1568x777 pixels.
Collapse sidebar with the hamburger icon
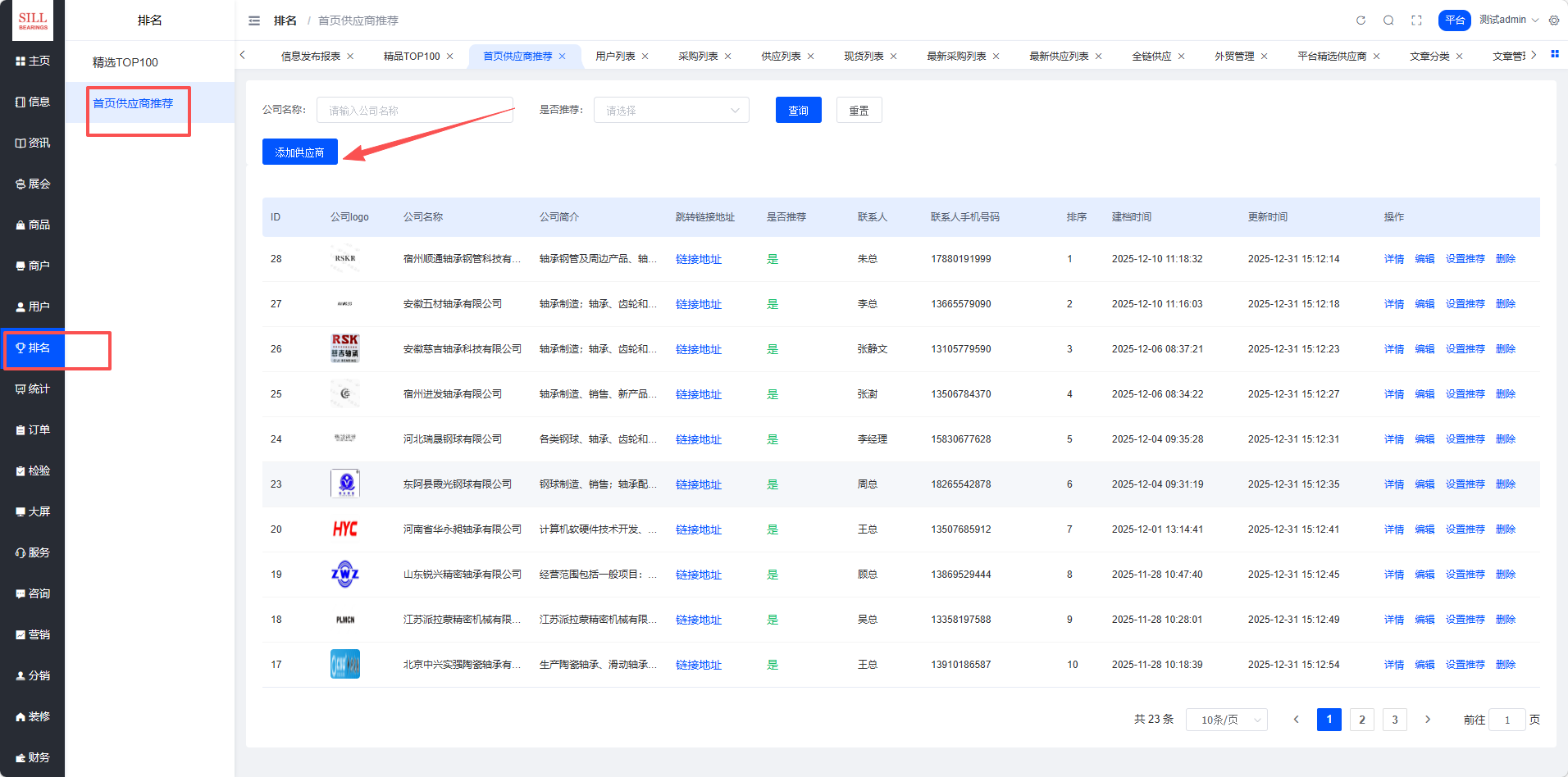click(254, 20)
